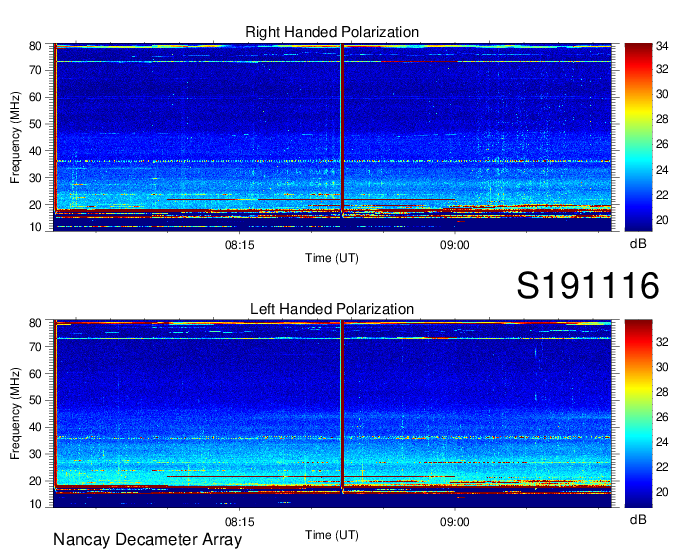Click the 50 frequency tick on upper plot
680x552 pixels.
pos(35,124)
